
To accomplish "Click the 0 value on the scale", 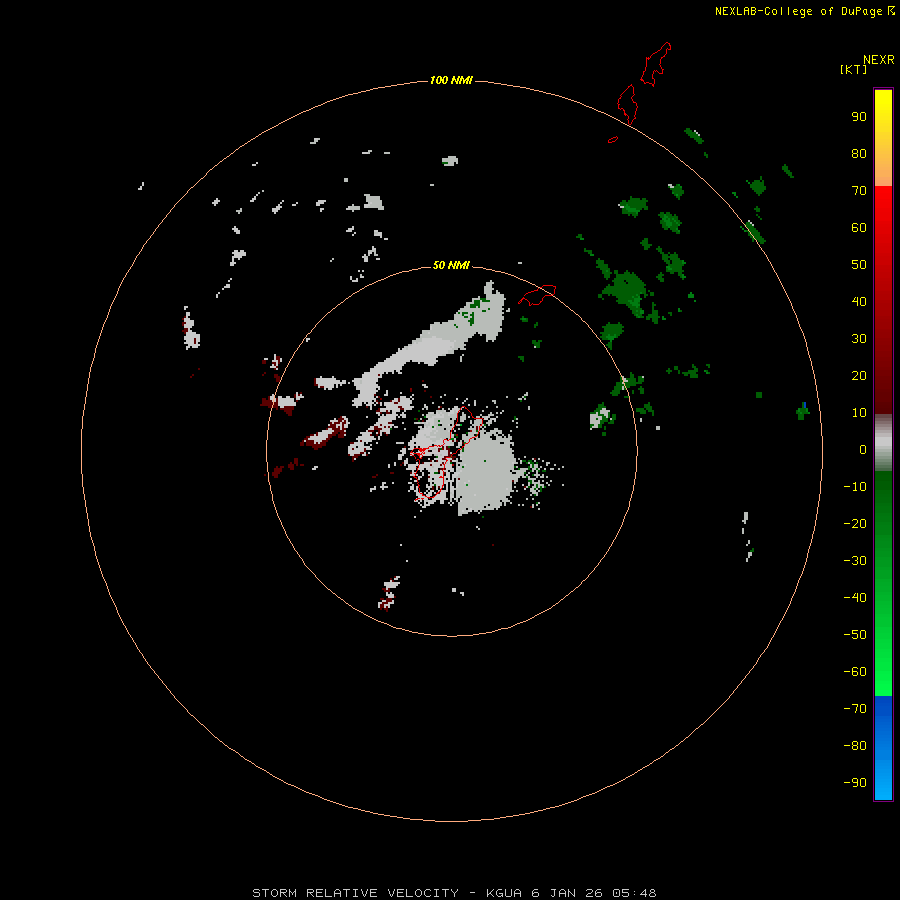I will coord(863,450).
